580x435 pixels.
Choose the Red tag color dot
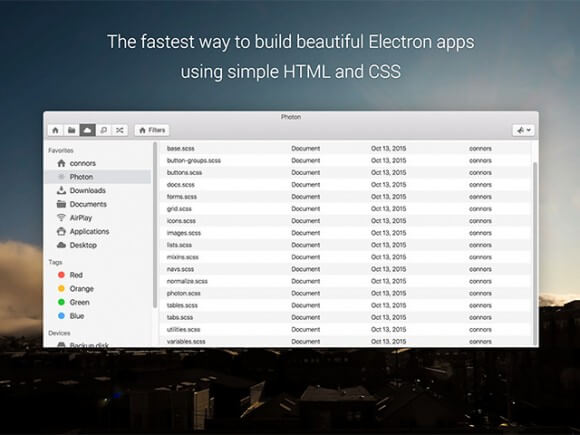61,275
